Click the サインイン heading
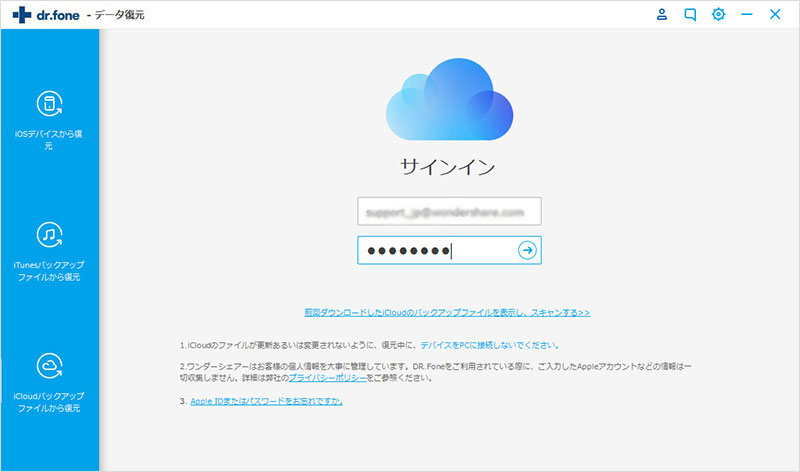This screenshot has width=800, height=472. [447, 167]
